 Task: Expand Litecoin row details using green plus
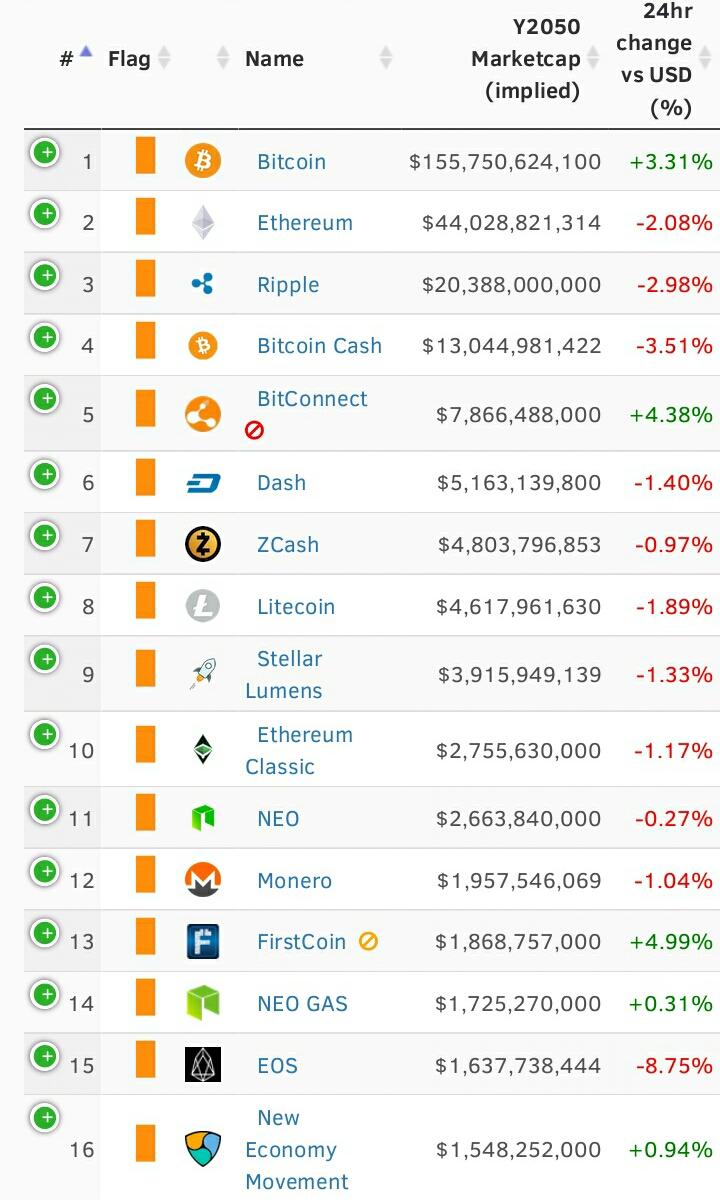[44, 598]
